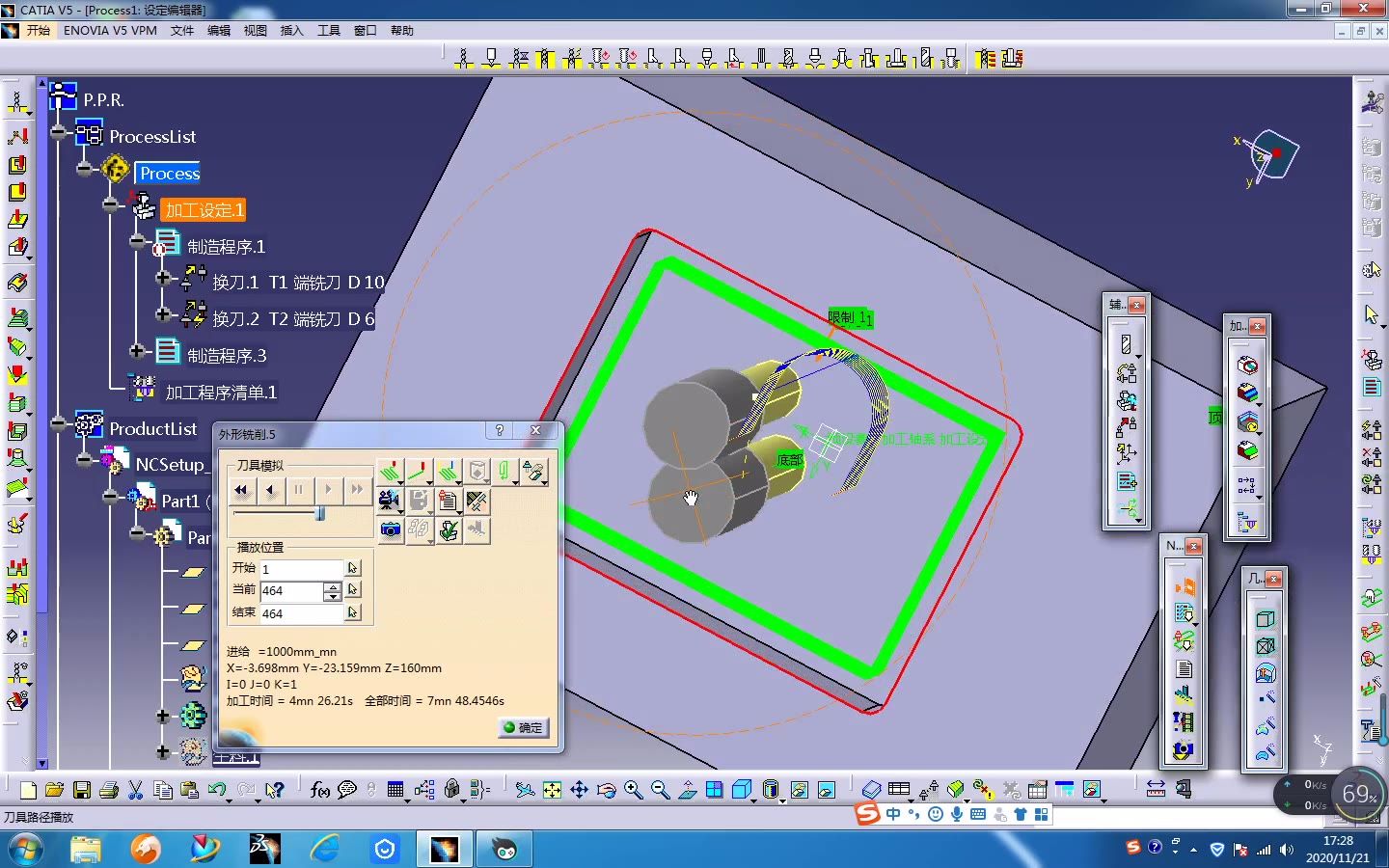The height and width of the screenshot is (868, 1389).
Task: Expand the 换刀.1 T1 tree node
Action: pos(164,279)
